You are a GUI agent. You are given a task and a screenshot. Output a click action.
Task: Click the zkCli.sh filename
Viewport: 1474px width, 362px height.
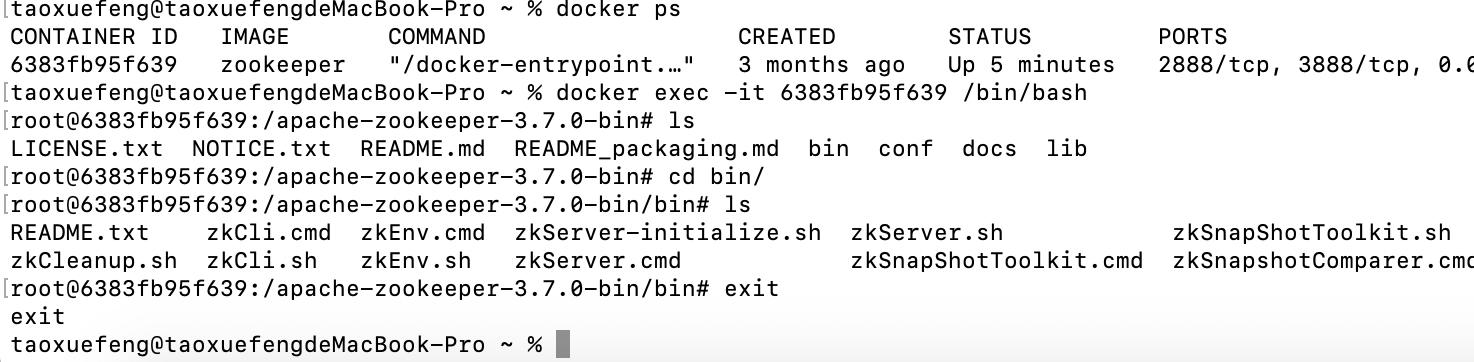pyautogui.click(x=262, y=261)
